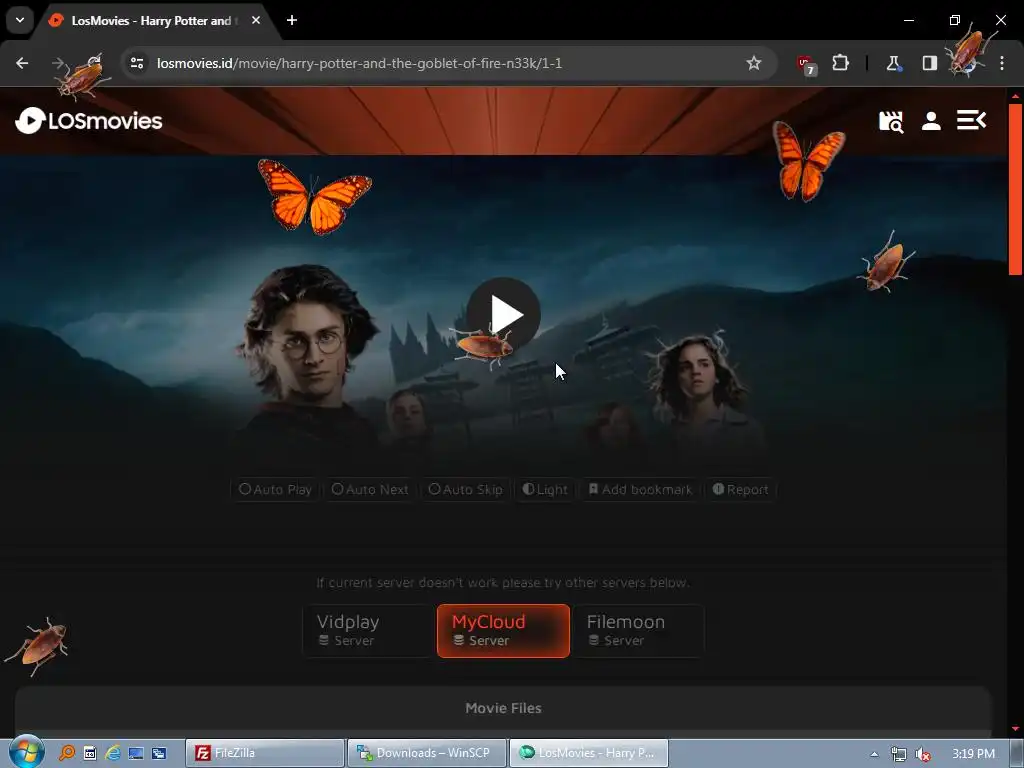Enable Auto Skip option
1024x768 pixels.
pyautogui.click(x=465, y=489)
